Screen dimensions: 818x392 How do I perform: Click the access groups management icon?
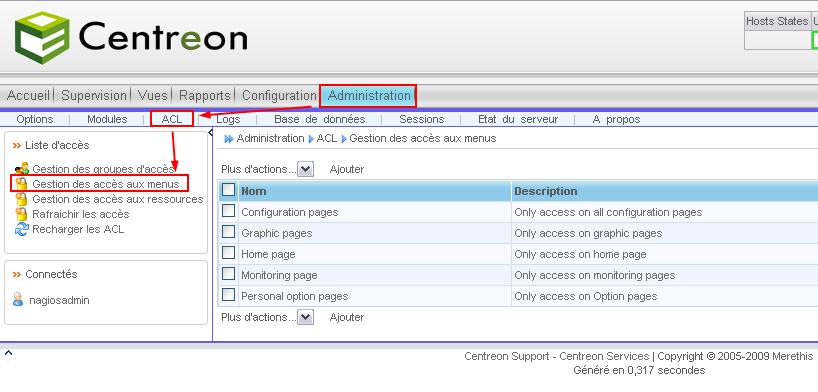pyautogui.click(x=21, y=169)
